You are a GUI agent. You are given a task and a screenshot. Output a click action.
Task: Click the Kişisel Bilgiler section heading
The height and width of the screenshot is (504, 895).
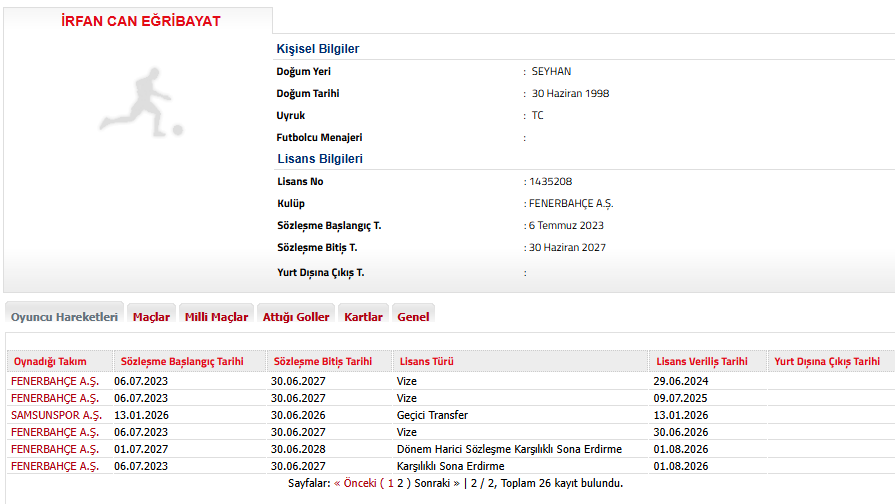pos(318,49)
